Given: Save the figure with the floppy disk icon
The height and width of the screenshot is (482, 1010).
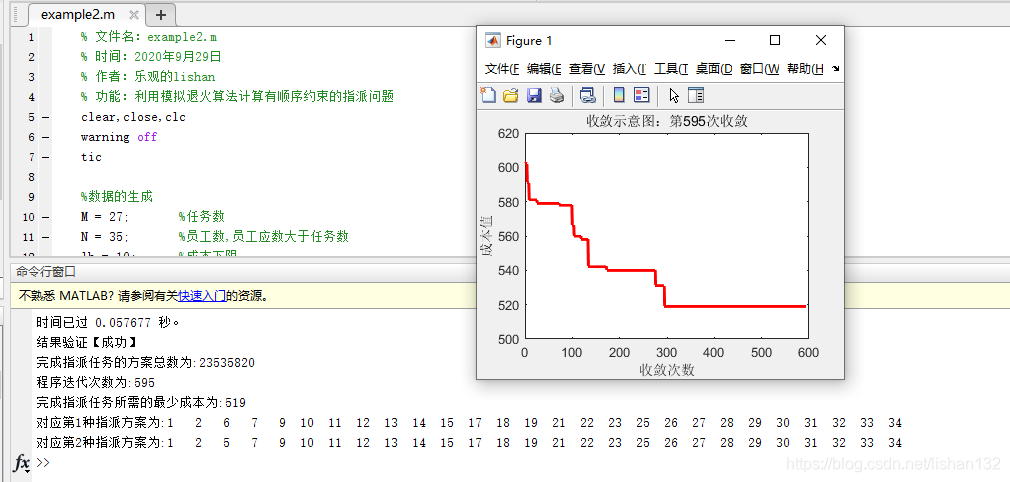Looking at the screenshot, I should 534,96.
